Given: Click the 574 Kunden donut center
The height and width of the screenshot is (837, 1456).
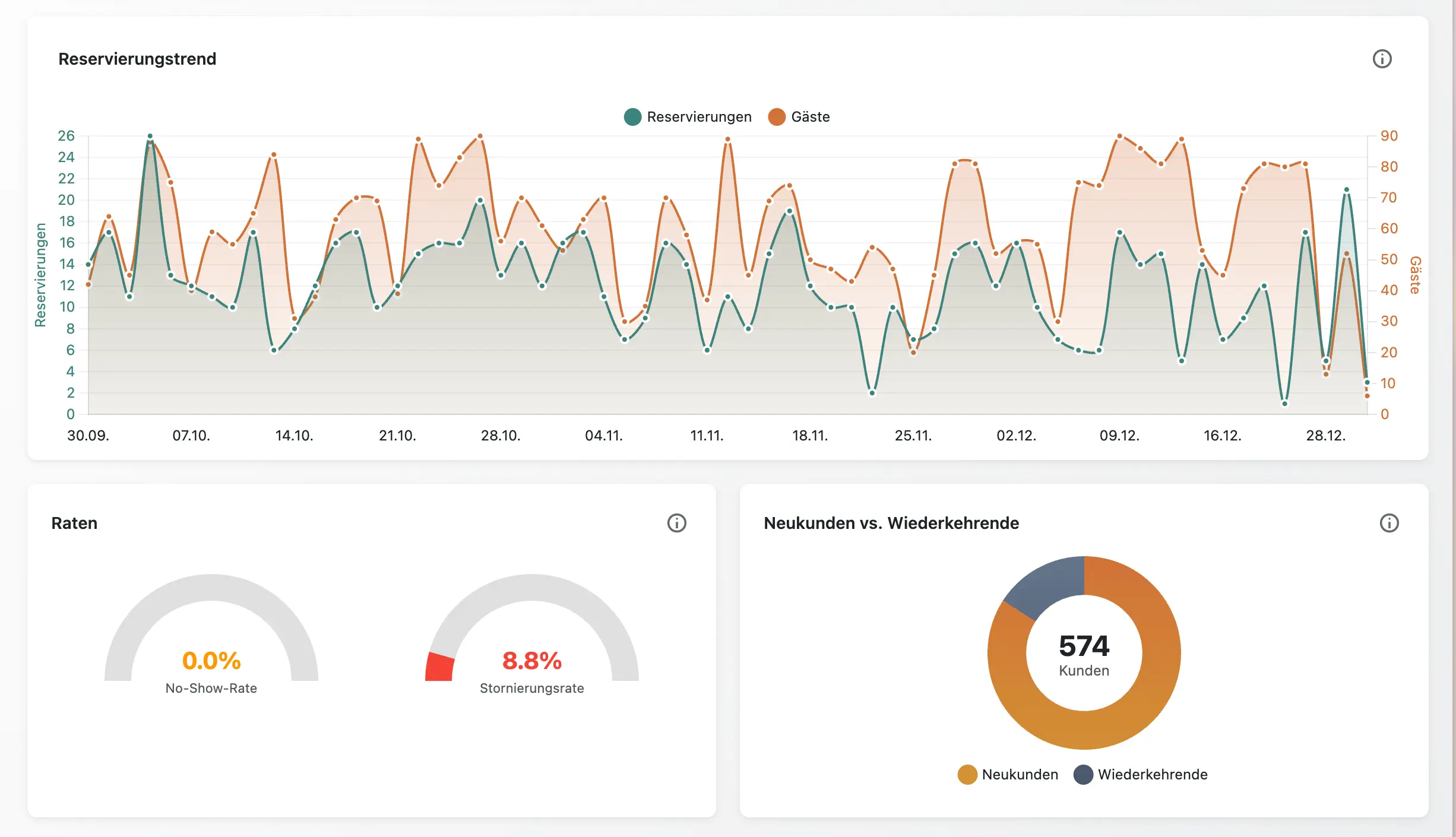Looking at the screenshot, I should 1084,653.
